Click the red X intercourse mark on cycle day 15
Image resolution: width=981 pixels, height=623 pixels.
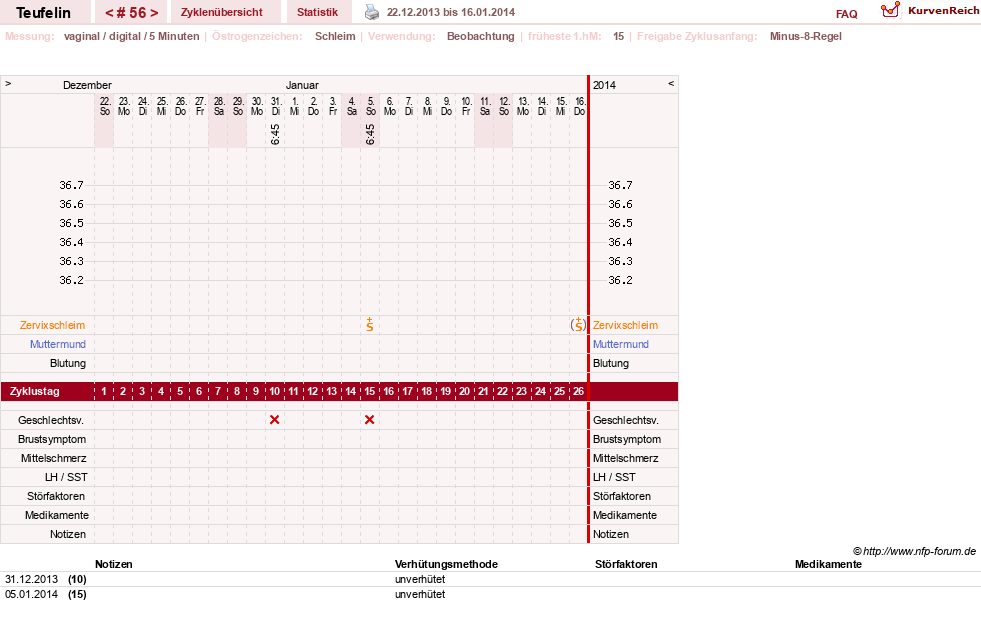click(x=370, y=420)
